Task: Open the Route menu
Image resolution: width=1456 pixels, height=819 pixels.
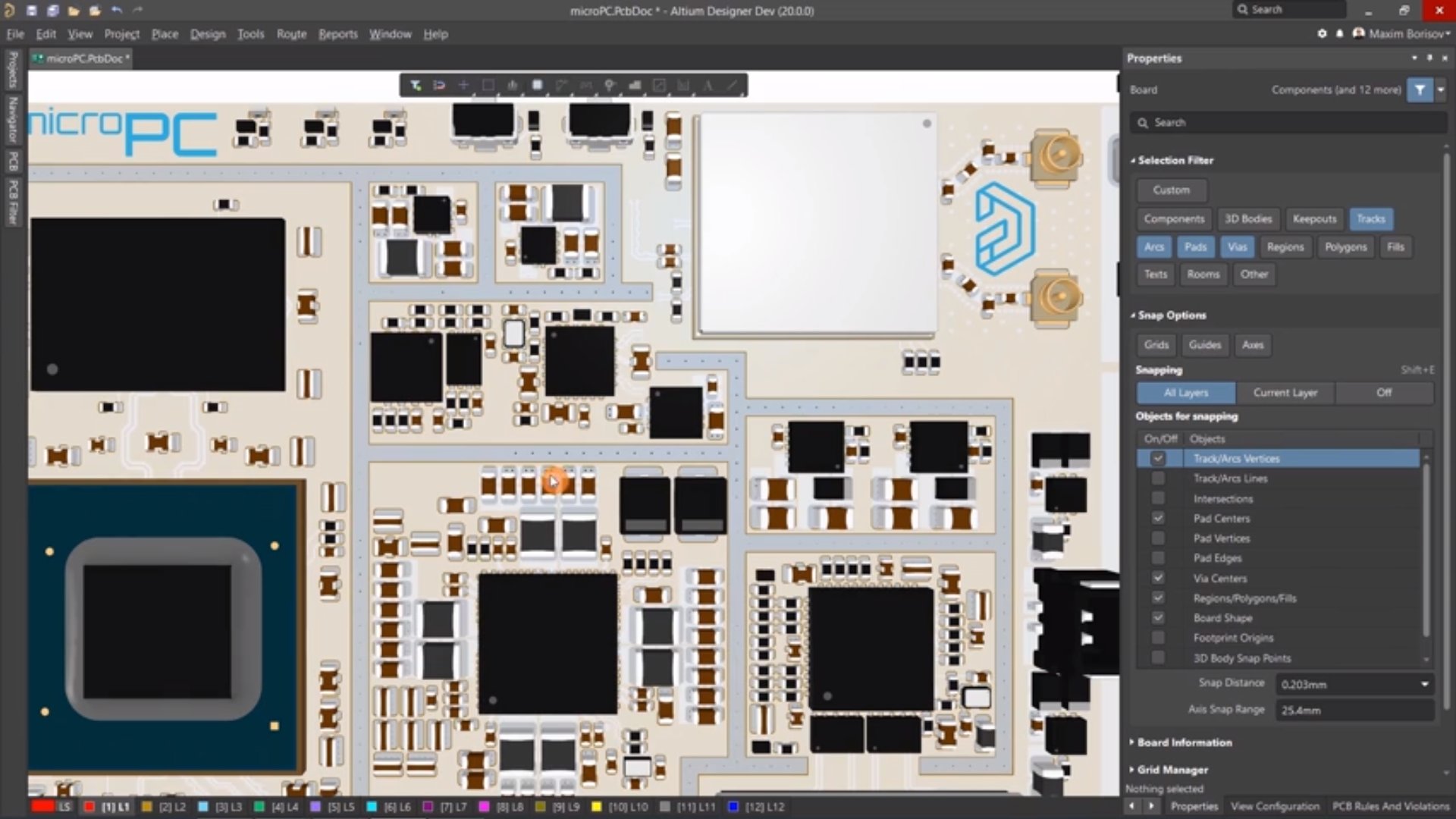Action: pyautogui.click(x=291, y=34)
